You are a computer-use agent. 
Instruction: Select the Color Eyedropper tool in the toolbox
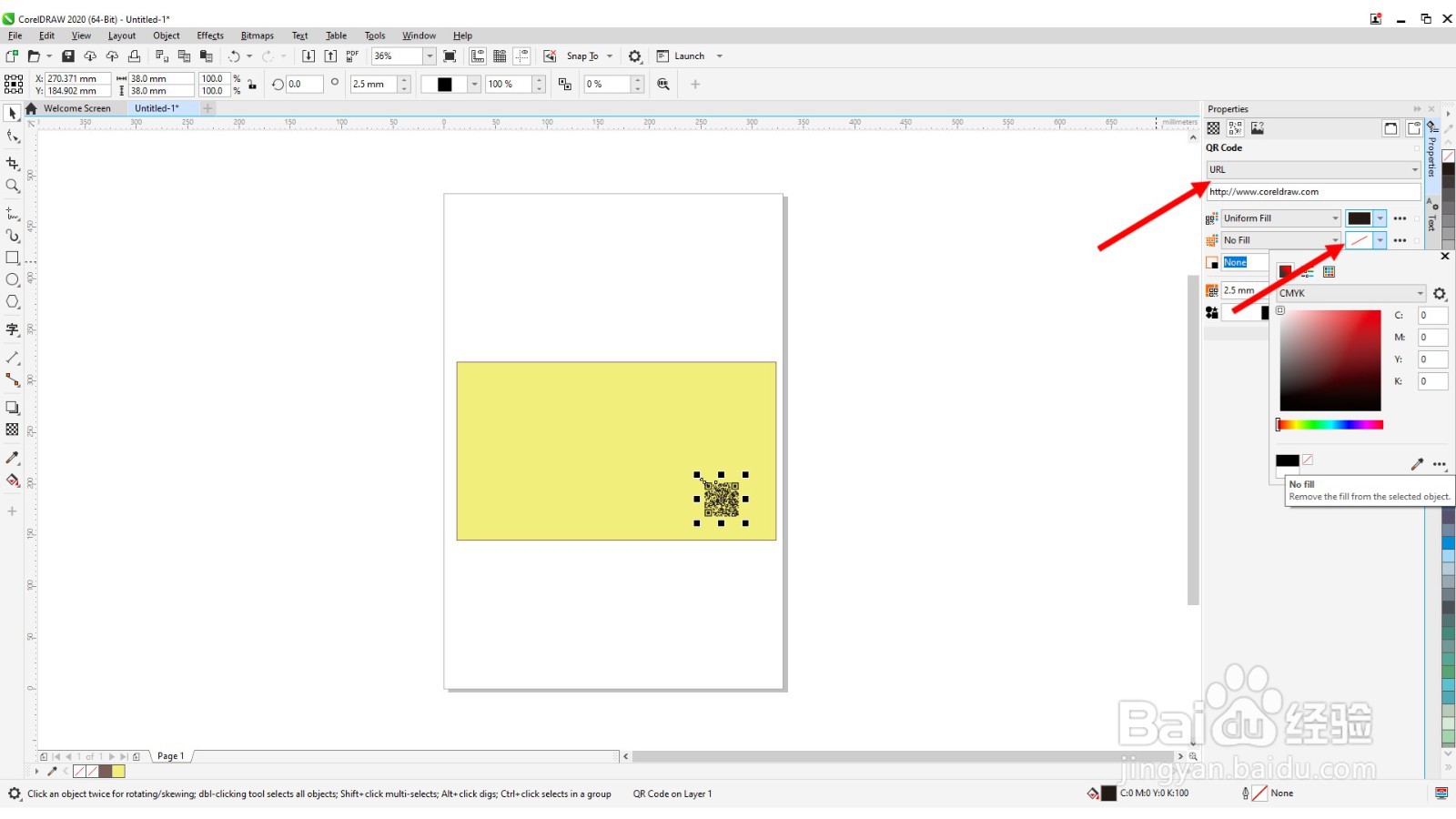[13, 458]
